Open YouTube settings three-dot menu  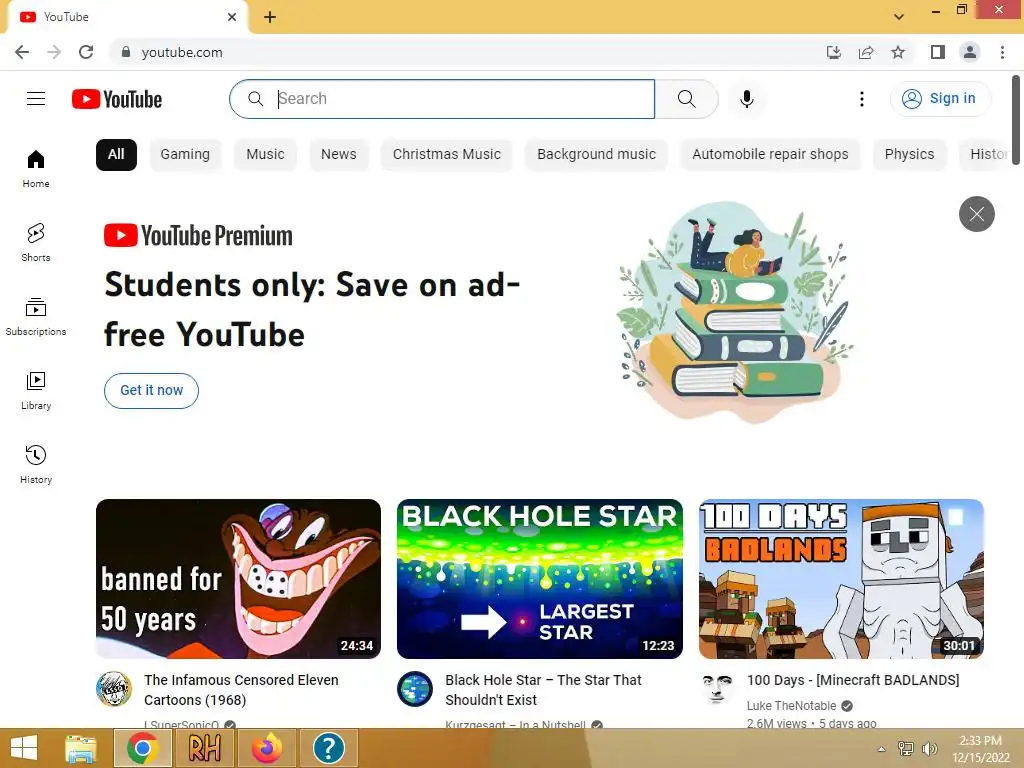pos(862,99)
